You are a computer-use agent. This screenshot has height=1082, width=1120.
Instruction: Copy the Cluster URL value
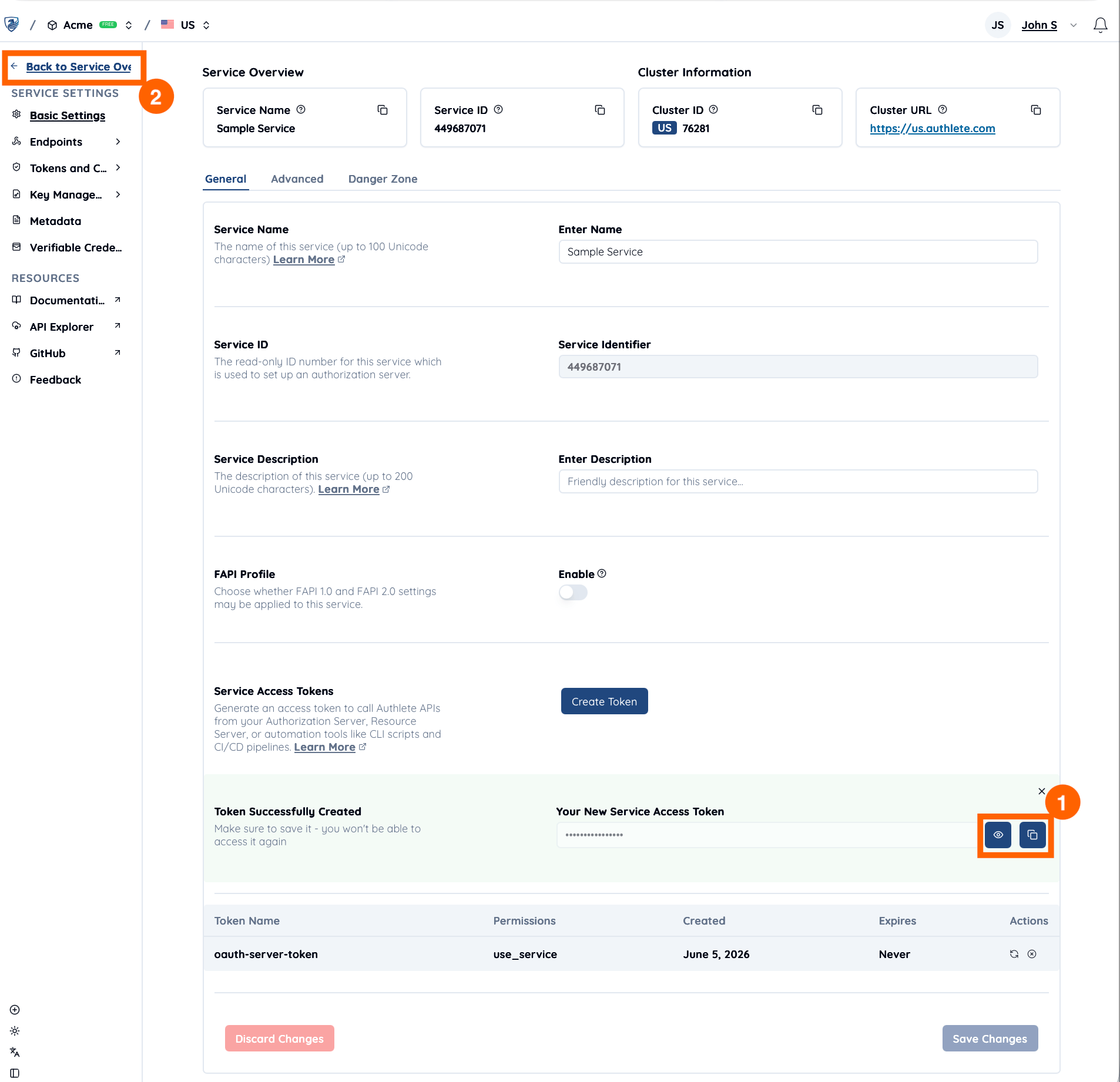[1036, 110]
